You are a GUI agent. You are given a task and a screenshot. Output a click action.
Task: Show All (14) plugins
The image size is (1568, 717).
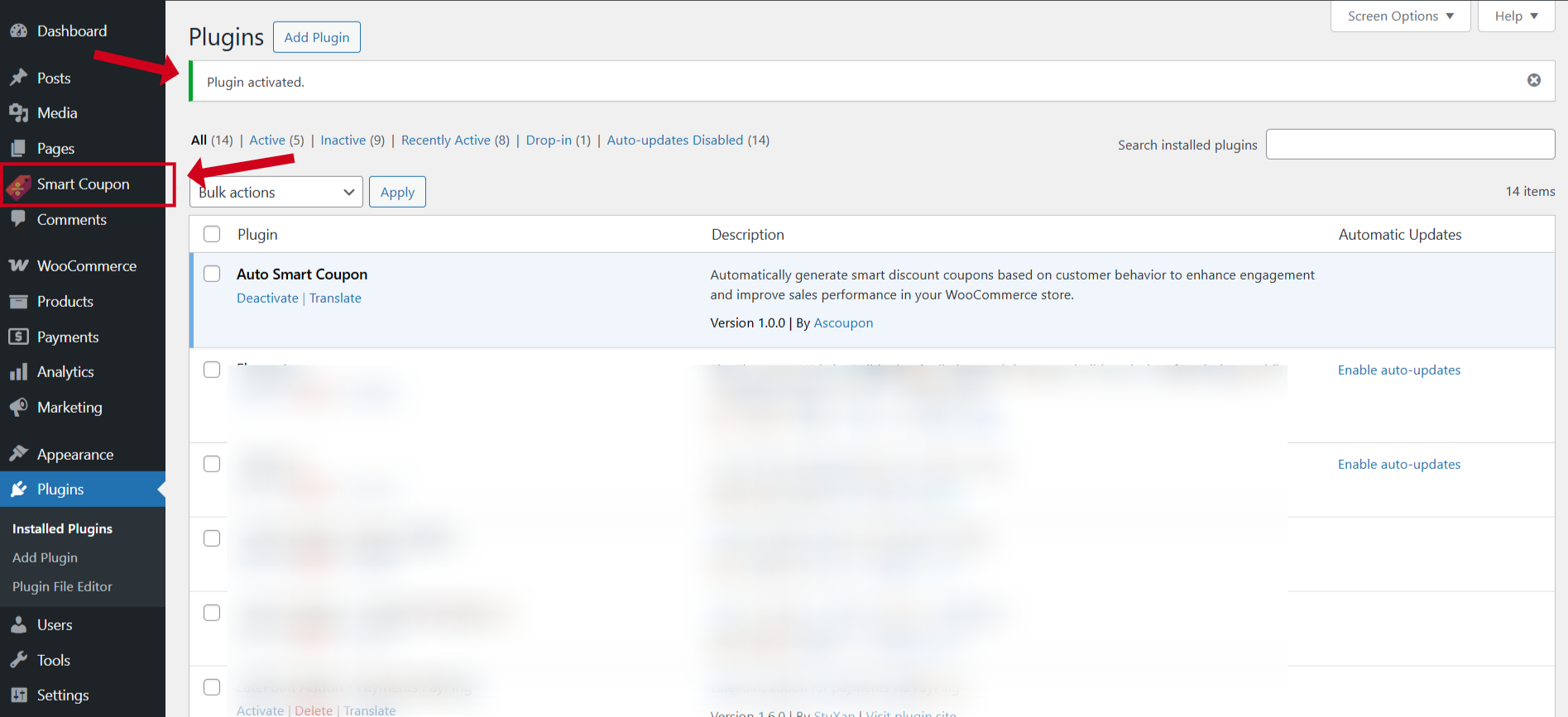[x=212, y=140]
